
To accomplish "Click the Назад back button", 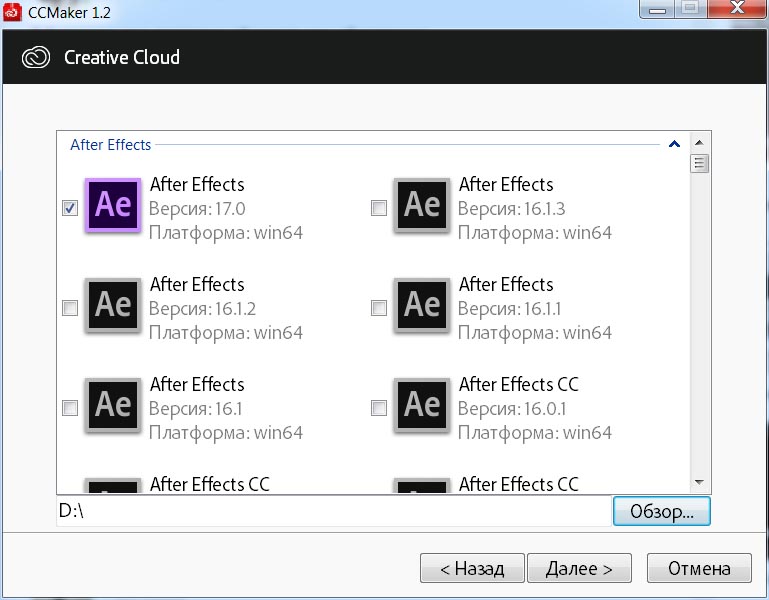I will 472,568.
